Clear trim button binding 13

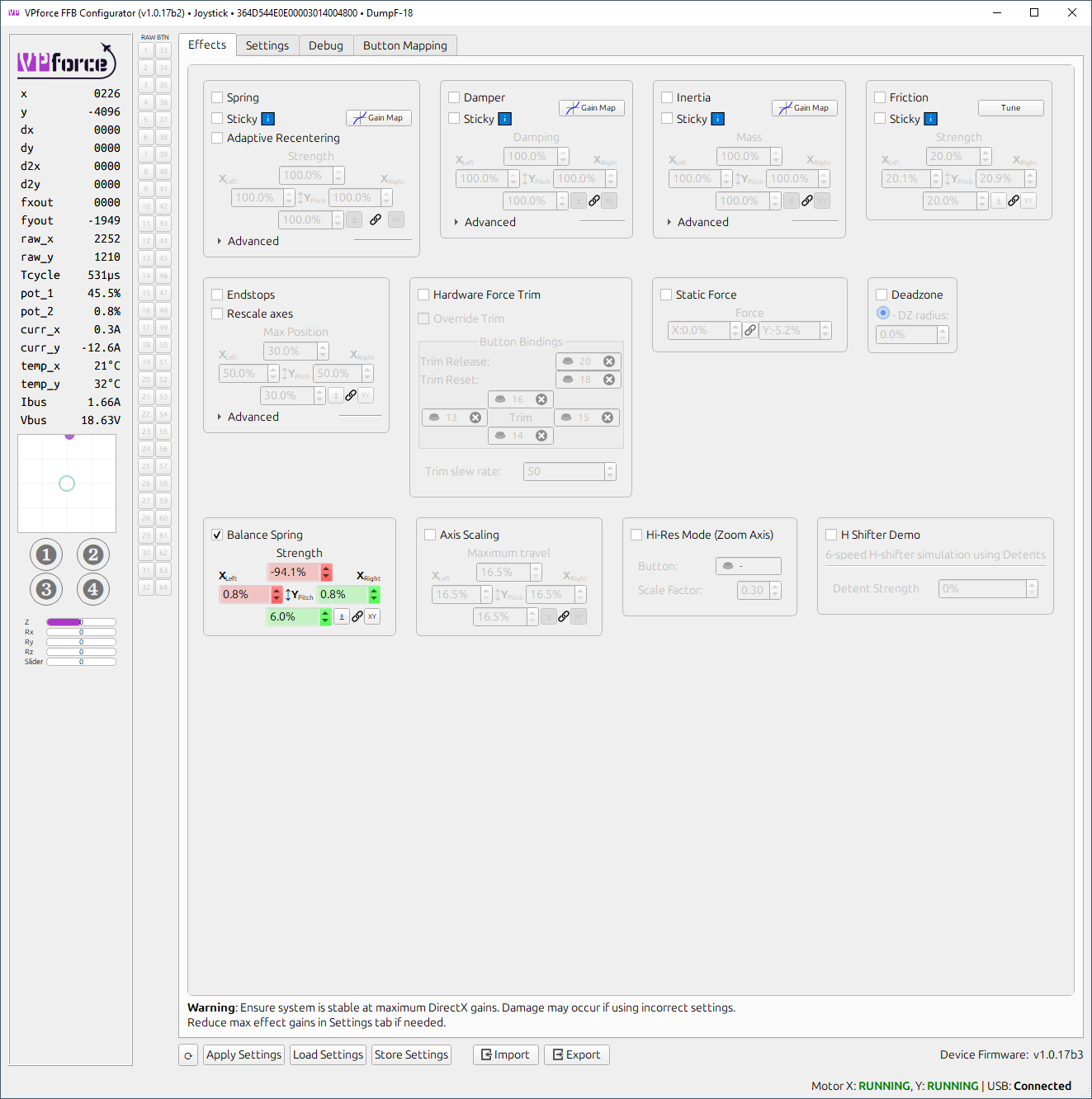(475, 417)
